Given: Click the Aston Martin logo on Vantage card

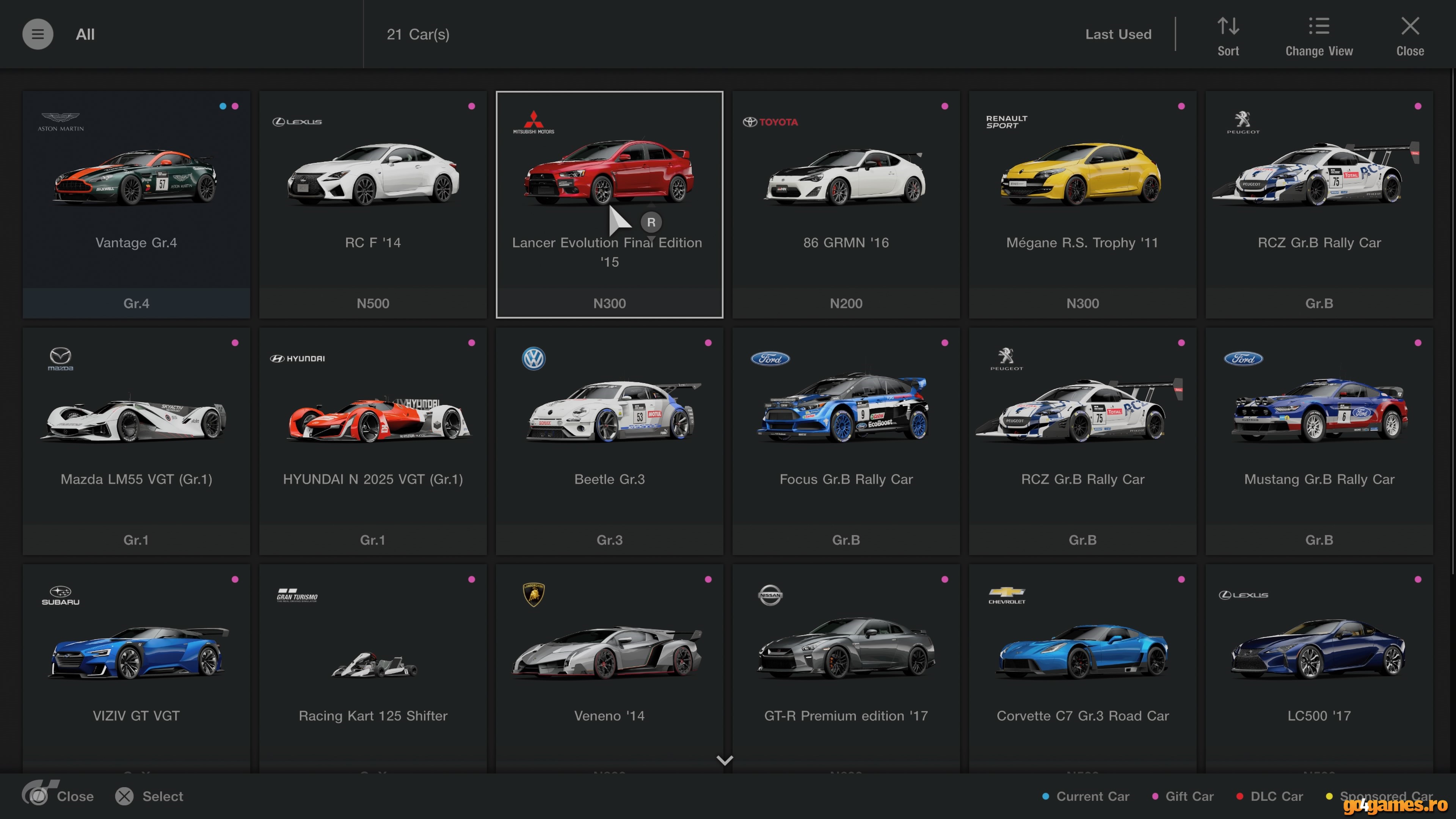Looking at the screenshot, I should [61, 121].
